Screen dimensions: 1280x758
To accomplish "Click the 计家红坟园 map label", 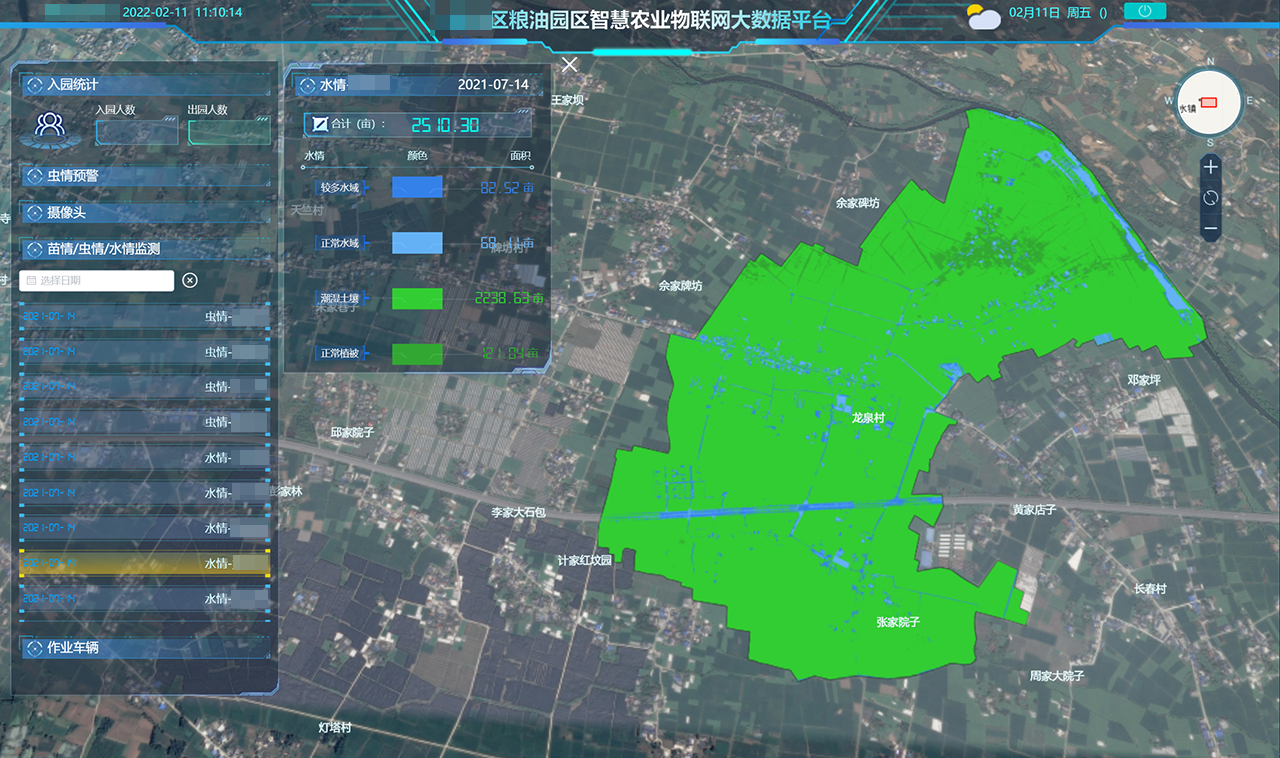I will pyautogui.click(x=584, y=561).
